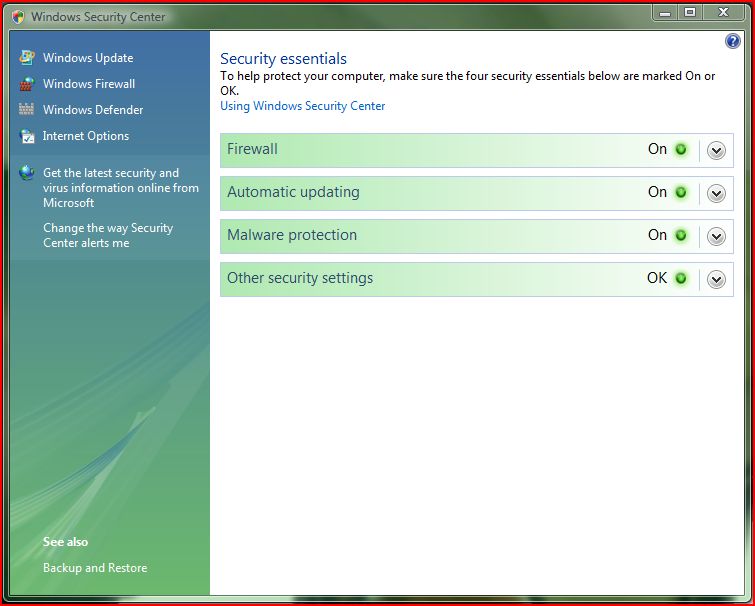Click the green status light for Automatic updating
This screenshot has width=755, height=606.
pos(681,193)
